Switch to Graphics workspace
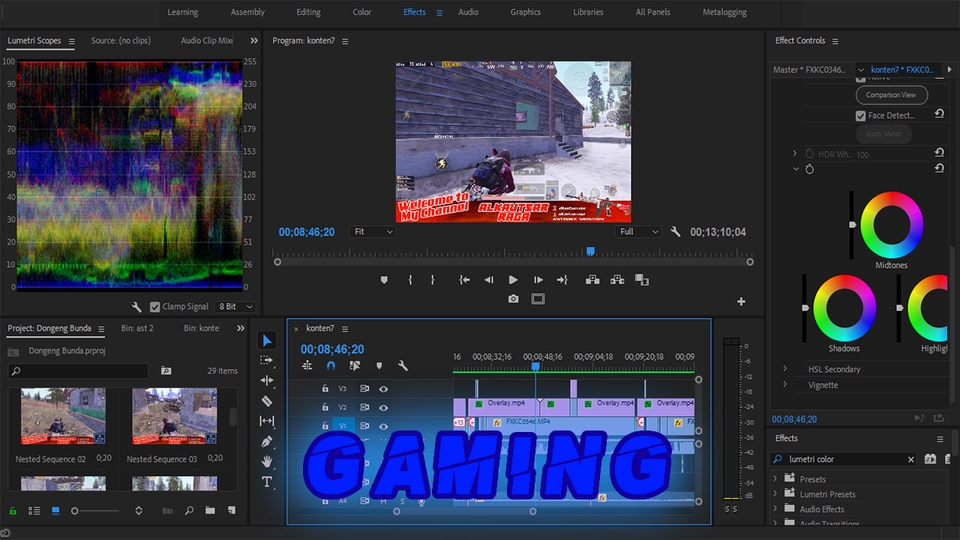The height and width of the screenshot is (540, 960). pyautogui.click(x=525, y=12)
